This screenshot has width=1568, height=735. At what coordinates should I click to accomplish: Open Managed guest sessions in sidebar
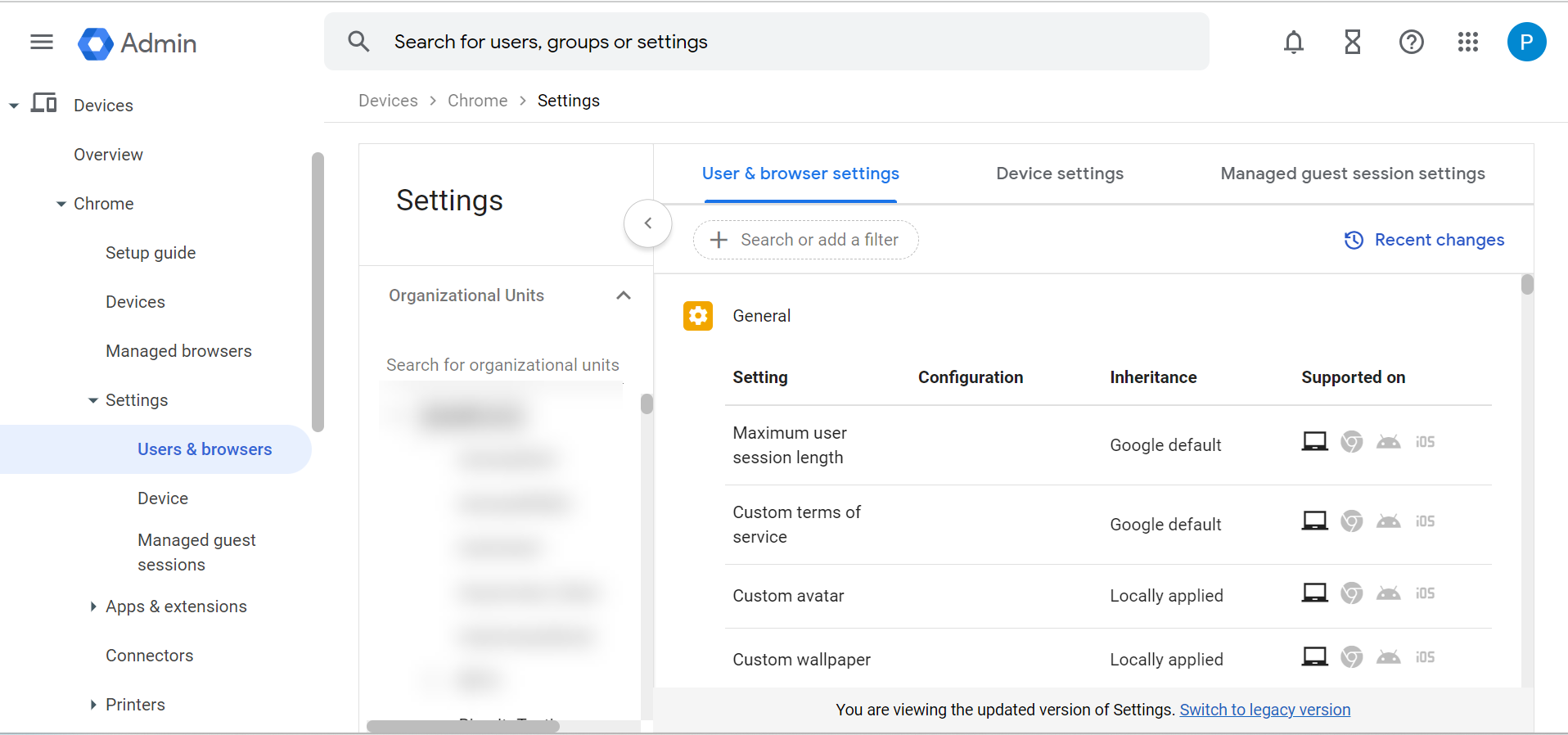coord(196,552)
